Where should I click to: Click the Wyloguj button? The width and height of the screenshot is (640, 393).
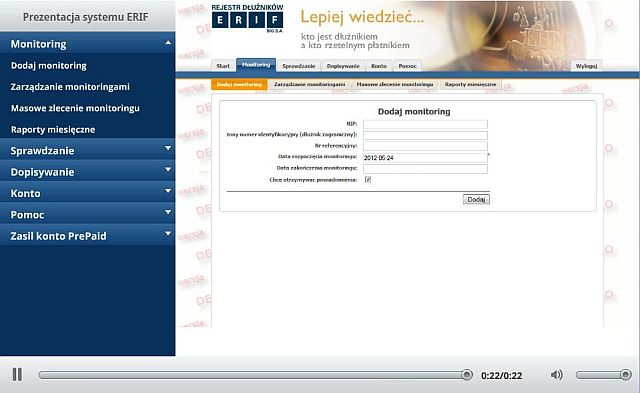coord(586,66)
